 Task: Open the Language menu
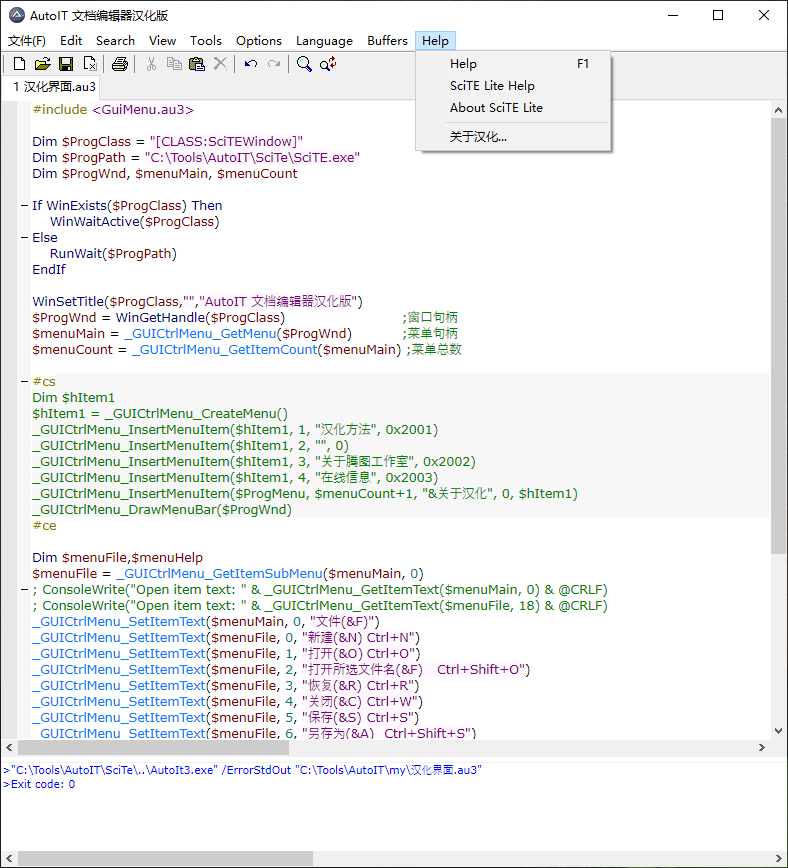click(324, 41)
